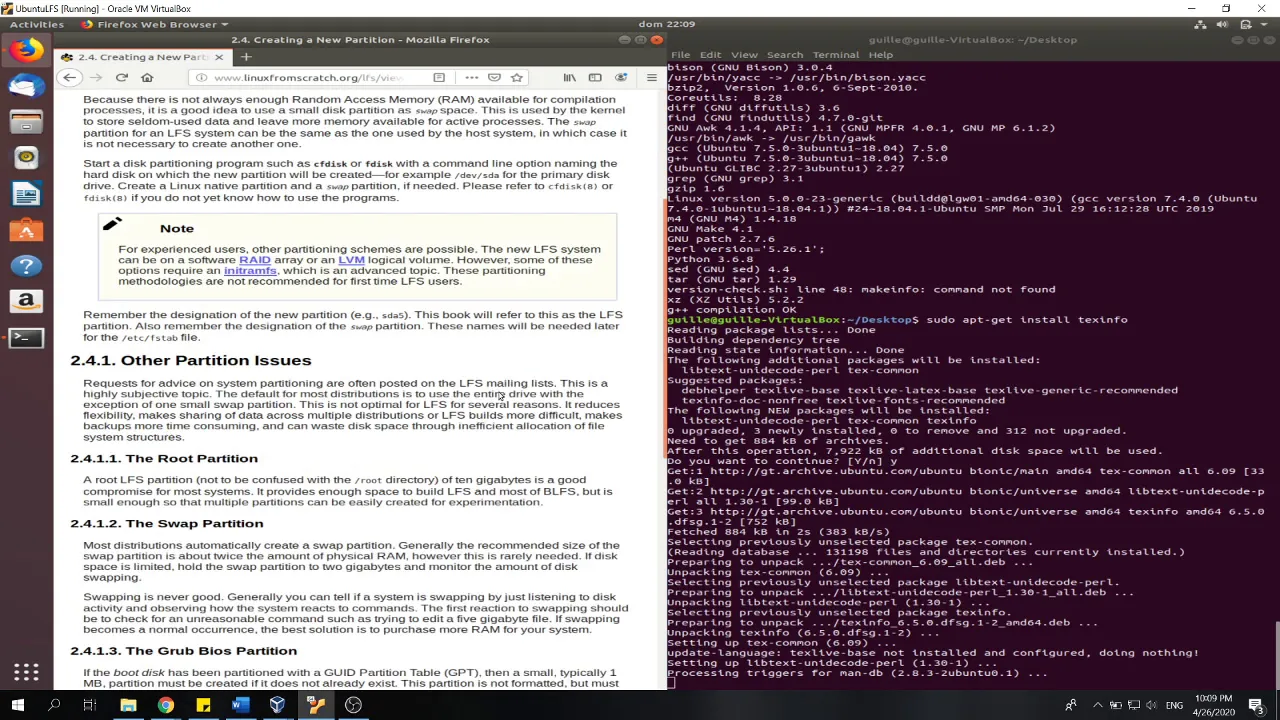
Task: Reload the Firefox page
Action: coord(121,78)
